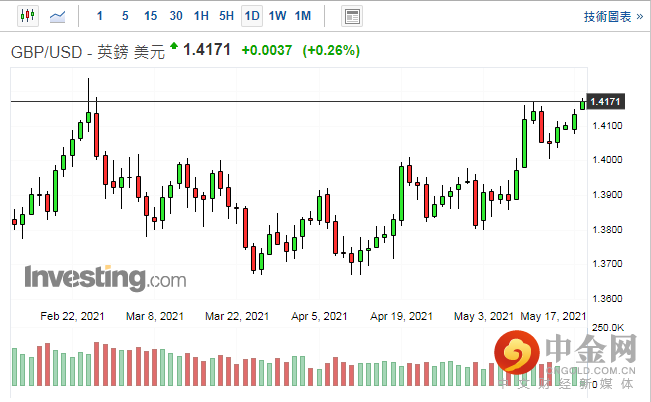Click the 1.3800 axis price label
The image size is (651, 402).
(607, 230)
